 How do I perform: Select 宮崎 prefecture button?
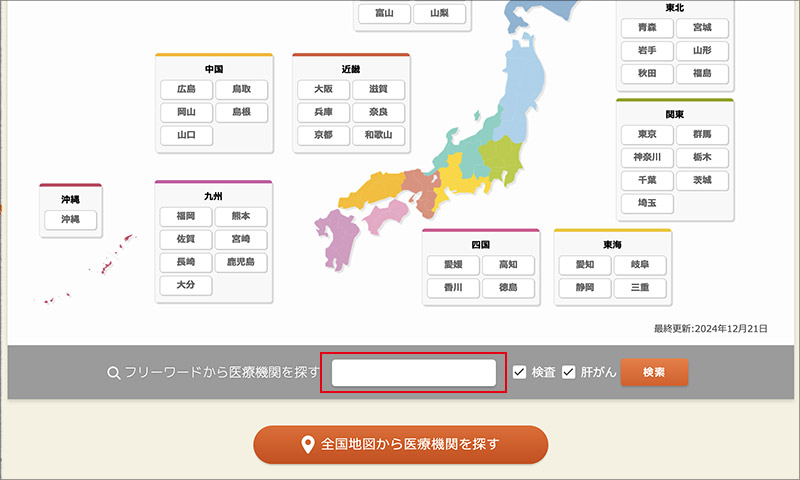pyautogui.click(x=241, y=239)
